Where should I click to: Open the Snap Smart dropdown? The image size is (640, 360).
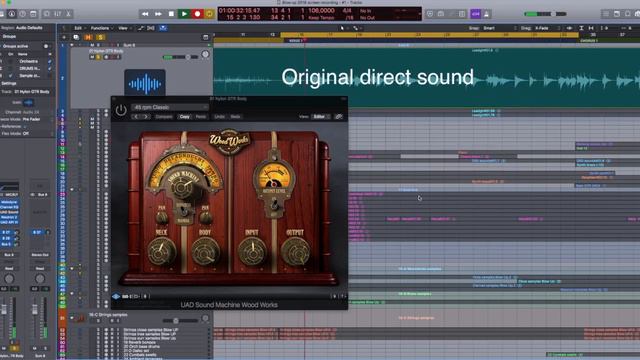[x=500, y=28]
